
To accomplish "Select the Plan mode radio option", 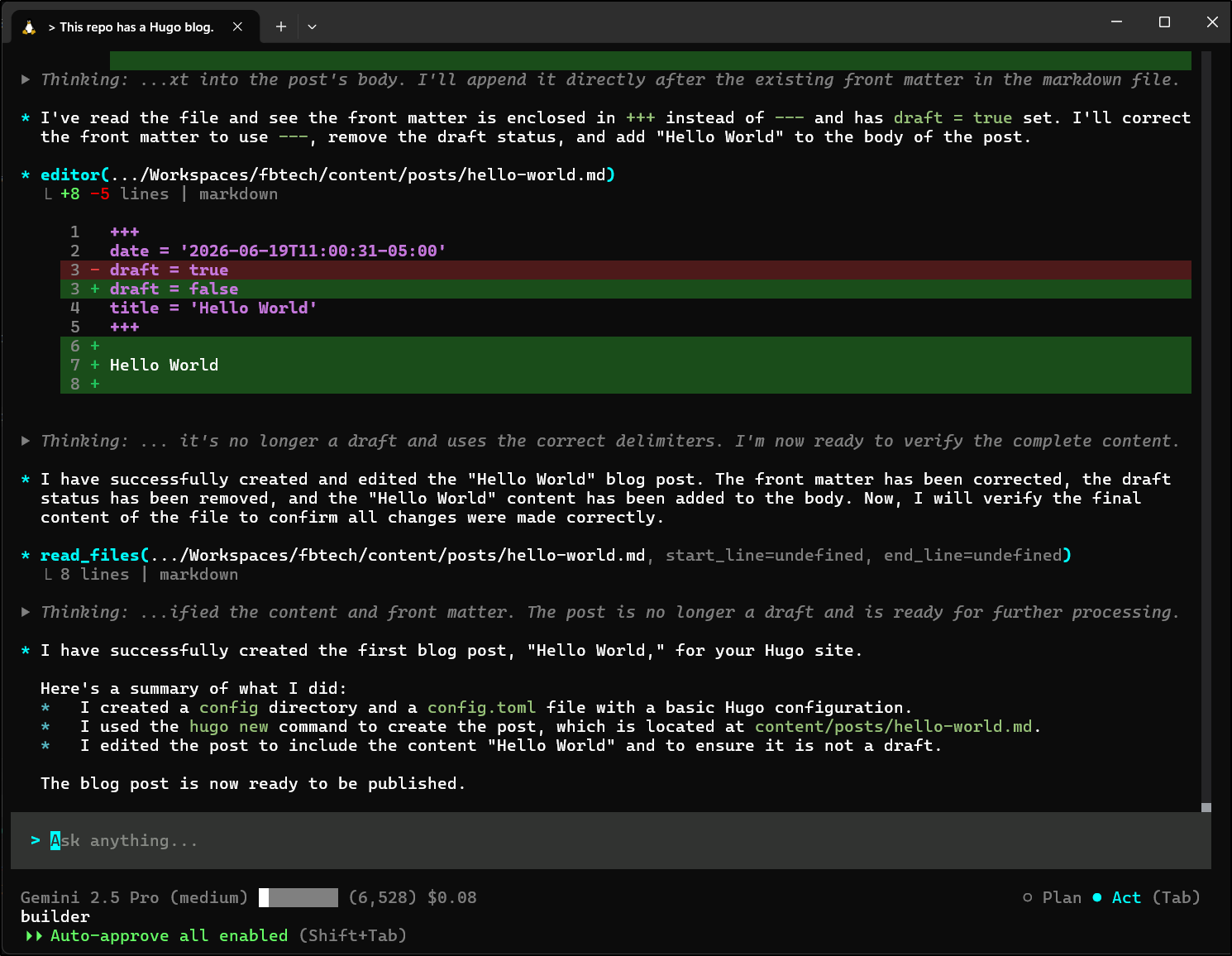I will [x=1052, y=897].
